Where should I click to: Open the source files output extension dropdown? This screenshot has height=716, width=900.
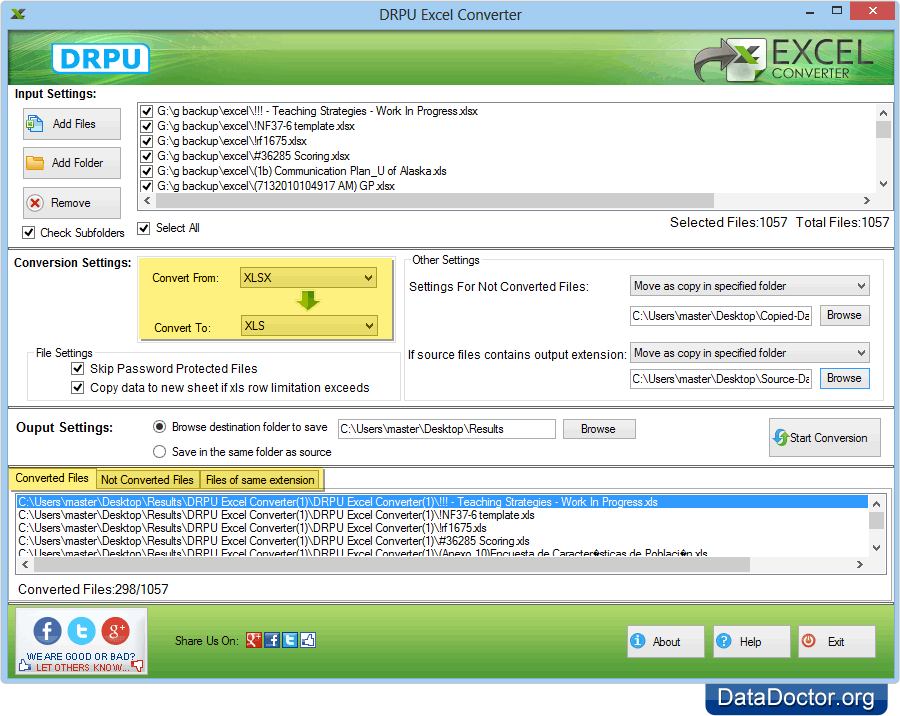pos(750,353)
